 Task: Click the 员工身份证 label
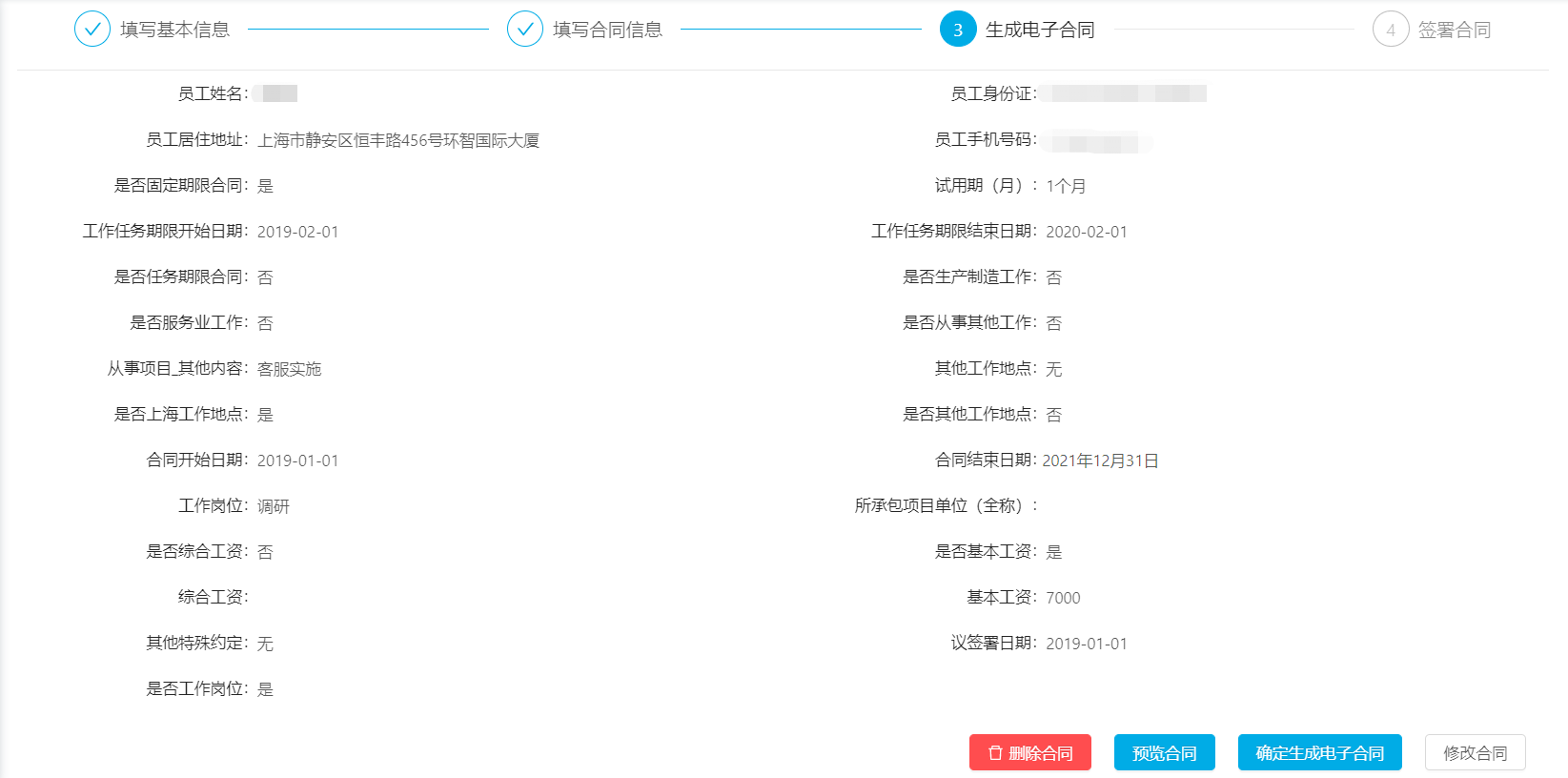pyautogui.click(x=994, y=93)
